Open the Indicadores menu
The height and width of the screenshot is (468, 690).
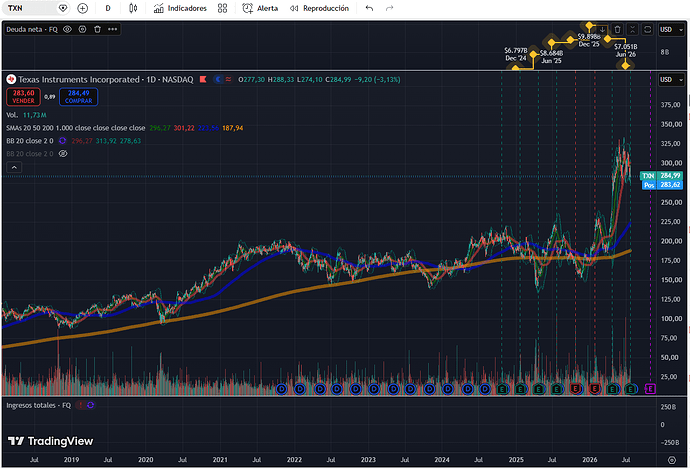pyautogui.click(x=180, y=8)
